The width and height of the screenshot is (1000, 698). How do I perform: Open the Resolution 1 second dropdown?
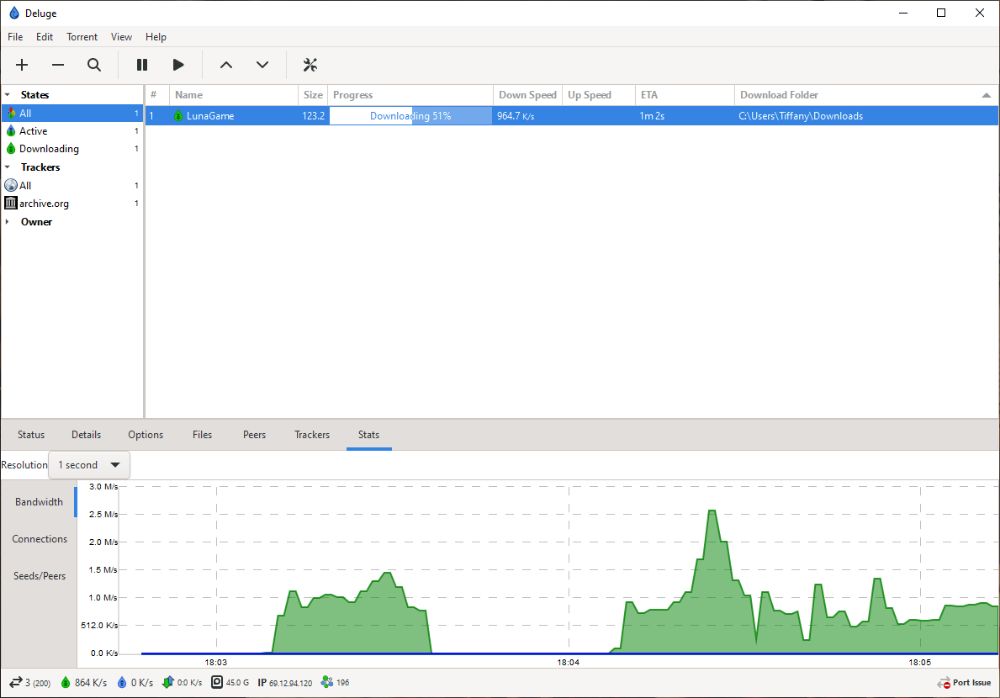click(89, 465)
